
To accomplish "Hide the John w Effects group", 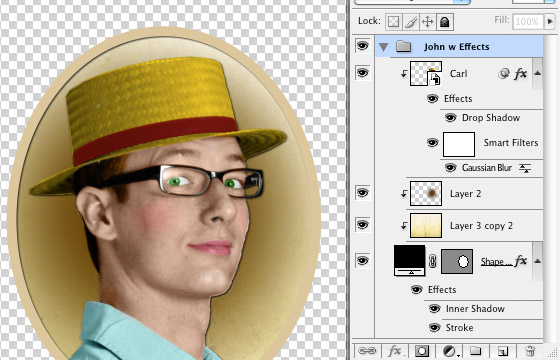I will point(362,45).
